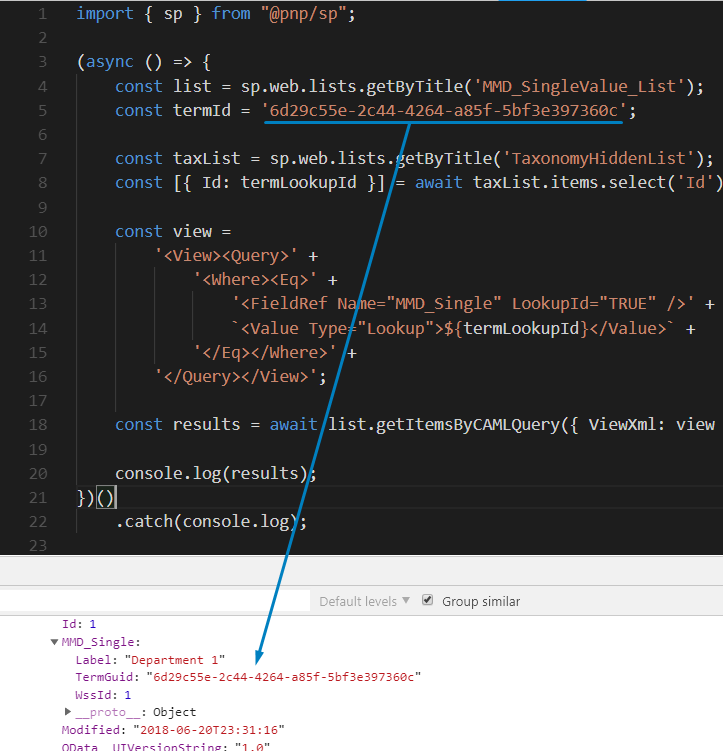Click ${termLookupId} template on line 14
Viewport: 723px width, 751px height.
pos(516,329)
